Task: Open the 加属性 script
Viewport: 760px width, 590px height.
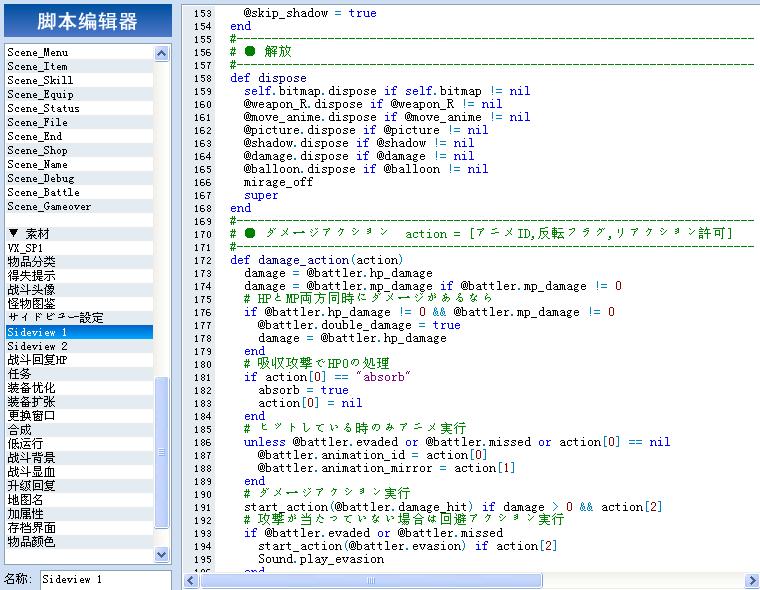Action: tap(79, 514)
